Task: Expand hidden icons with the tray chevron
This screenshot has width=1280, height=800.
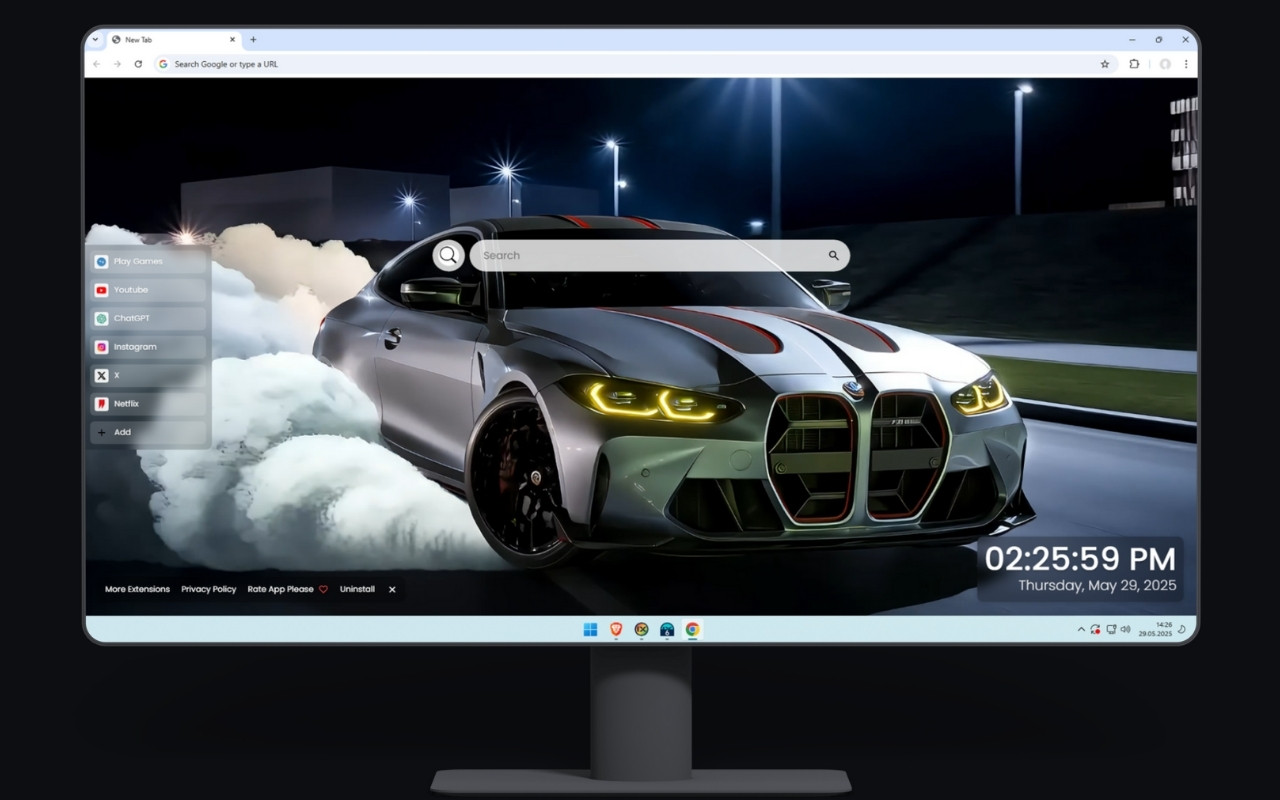Action: pos(1079,630)
